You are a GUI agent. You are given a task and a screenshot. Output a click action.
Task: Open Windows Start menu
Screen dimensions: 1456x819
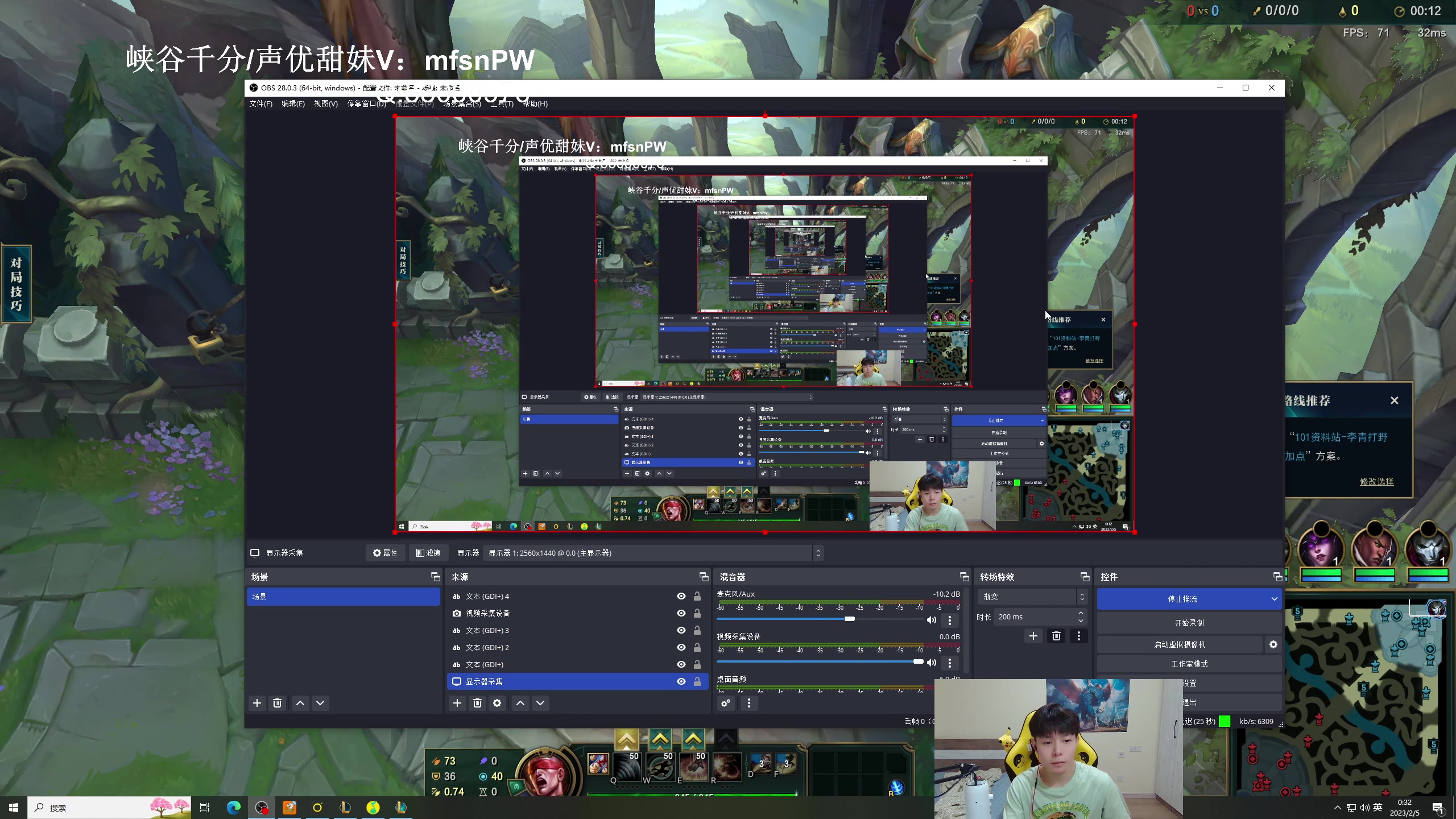point(14,808)
